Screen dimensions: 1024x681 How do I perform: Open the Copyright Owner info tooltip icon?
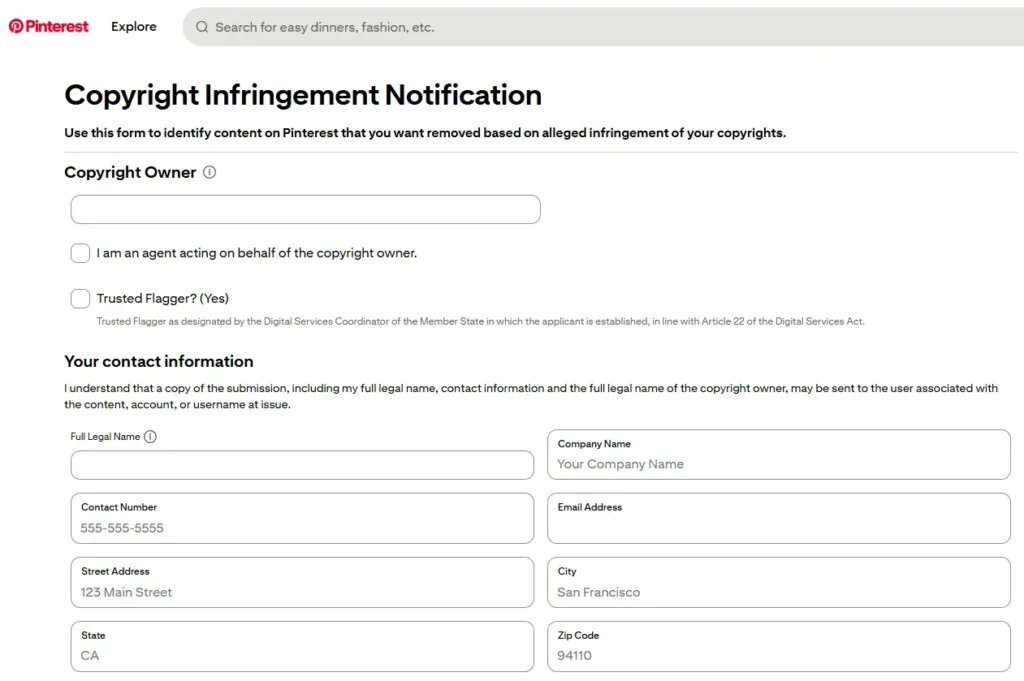pos(210,172)
